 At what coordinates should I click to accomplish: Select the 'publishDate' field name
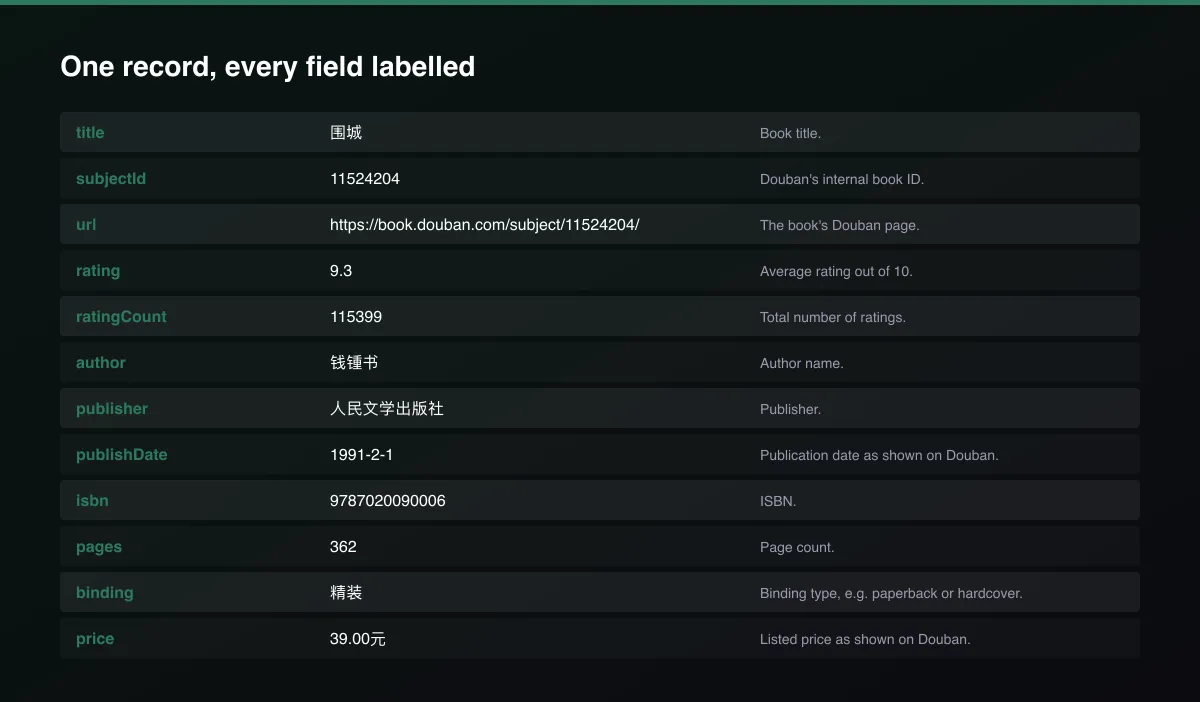click(x=122, y=454)
